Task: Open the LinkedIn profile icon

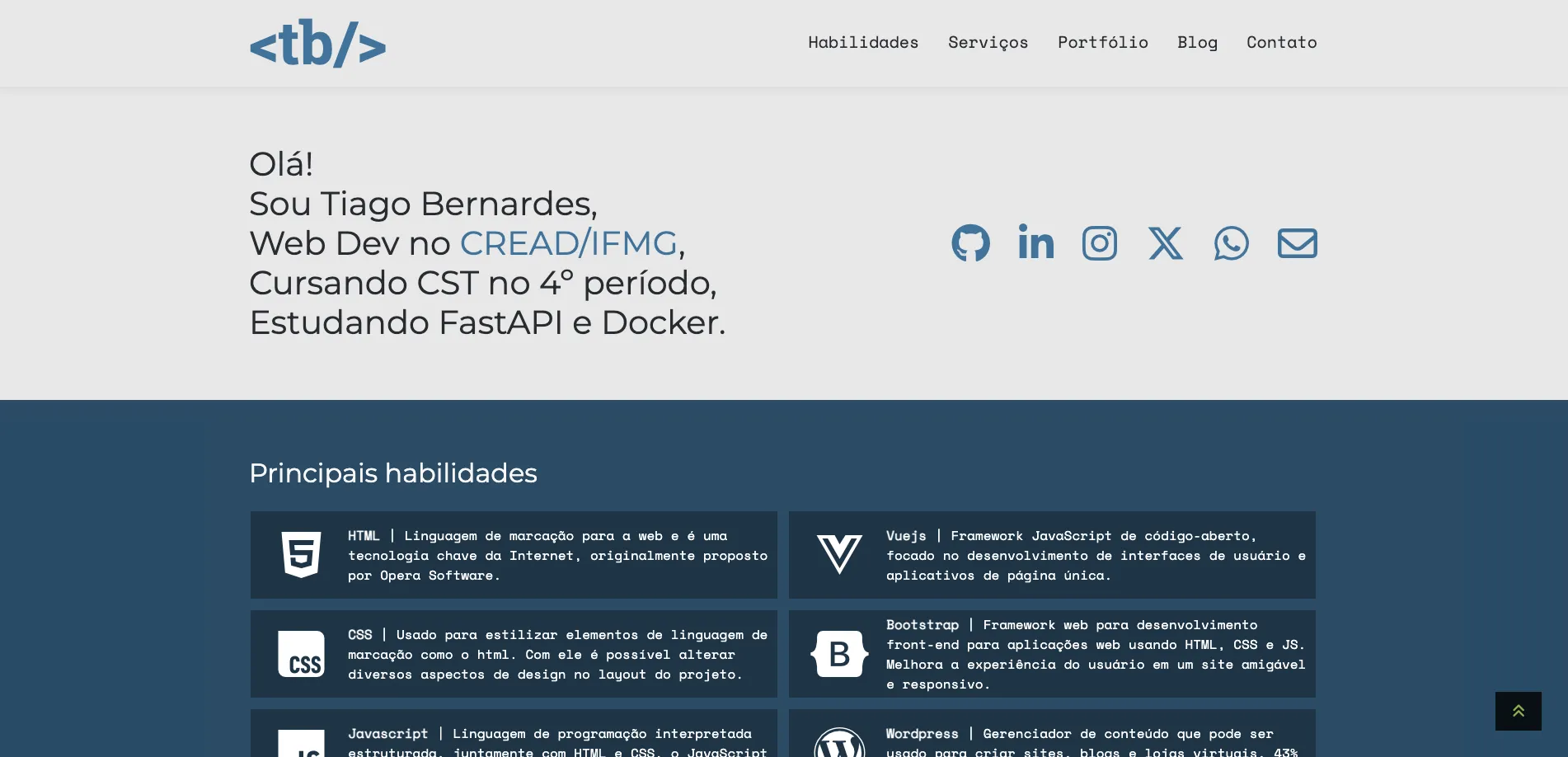Action: tap(1035, 242)
